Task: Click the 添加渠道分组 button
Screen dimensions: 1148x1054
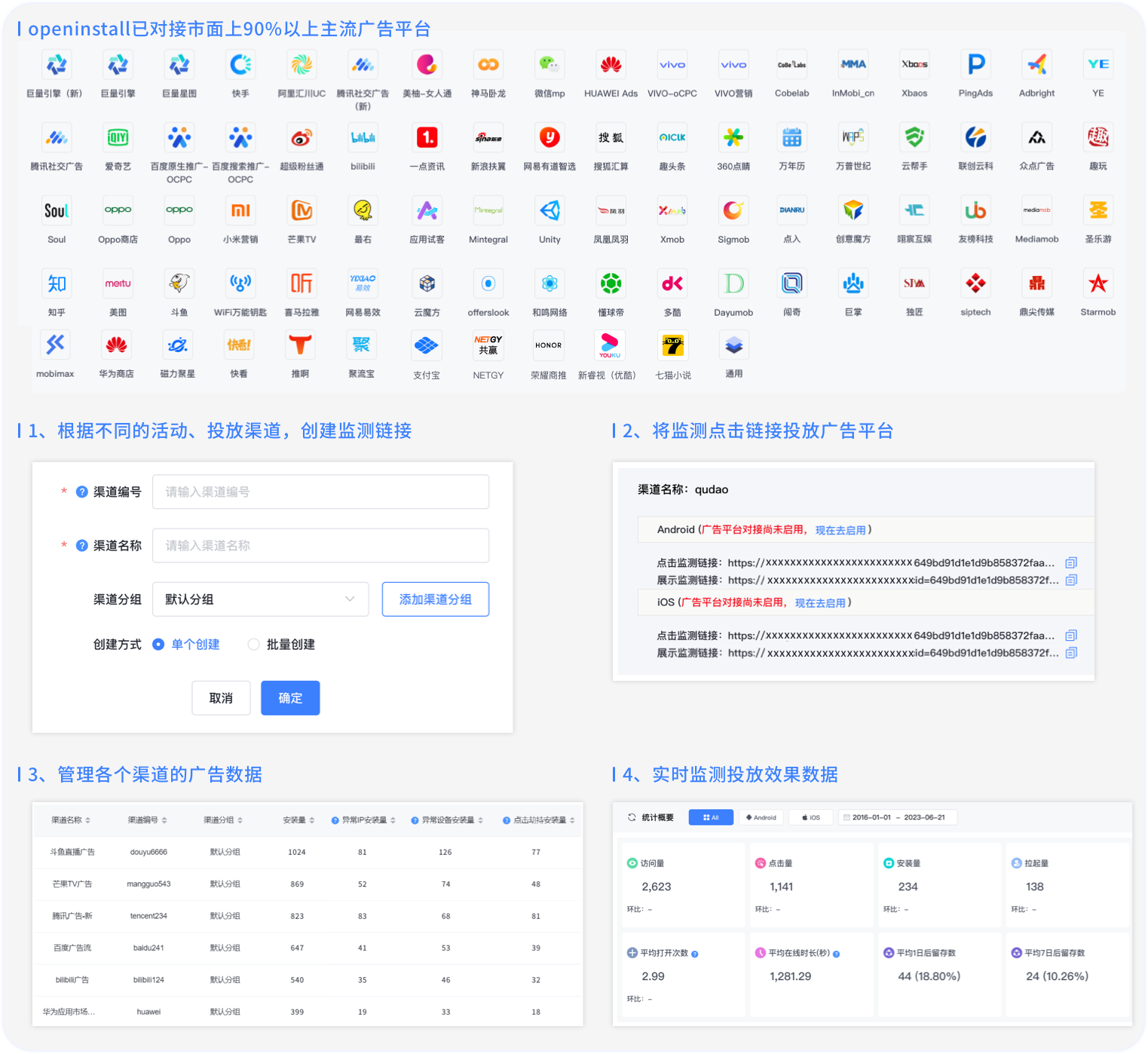Action: coord(436,599)
